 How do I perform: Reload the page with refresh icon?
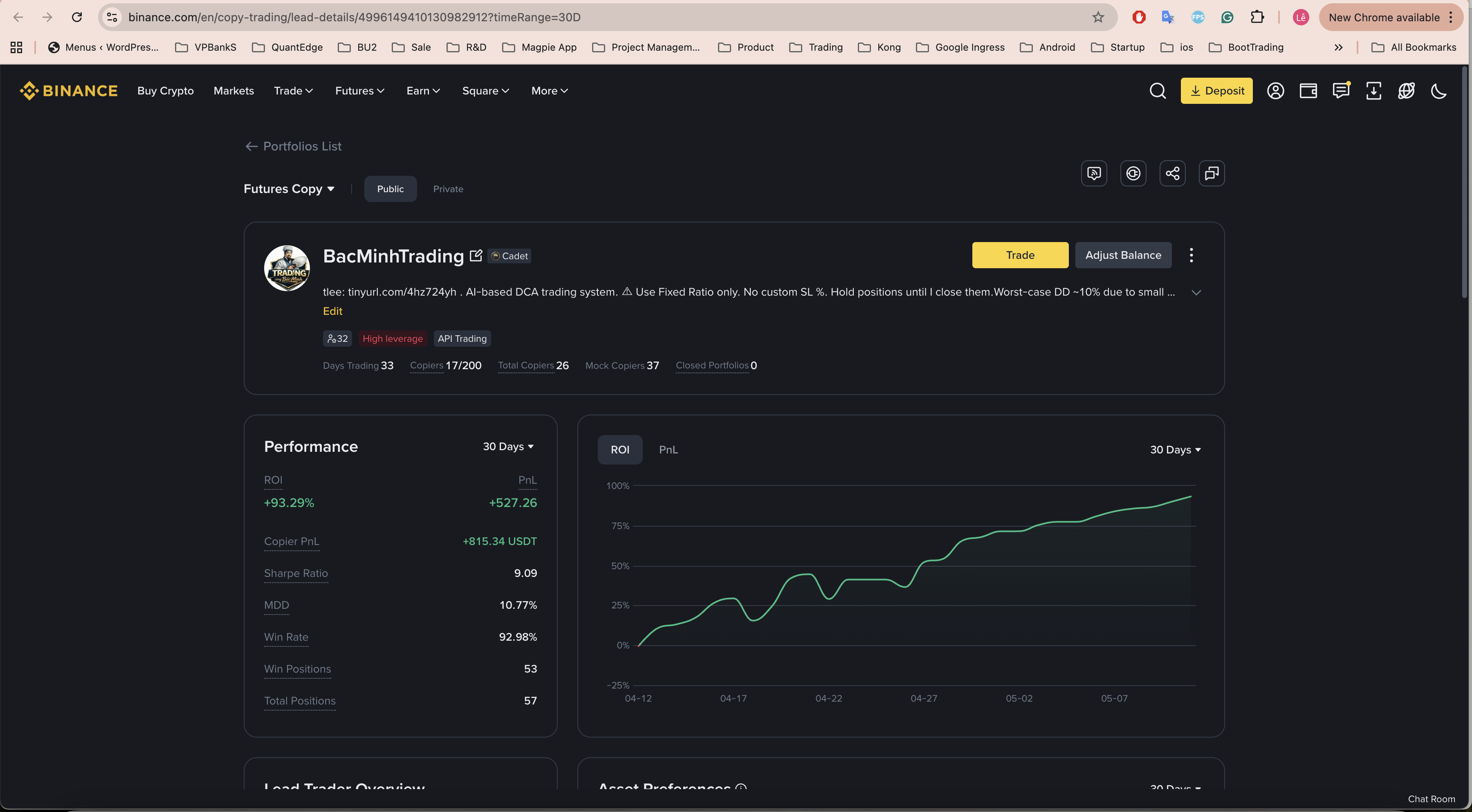coord(76,17)
